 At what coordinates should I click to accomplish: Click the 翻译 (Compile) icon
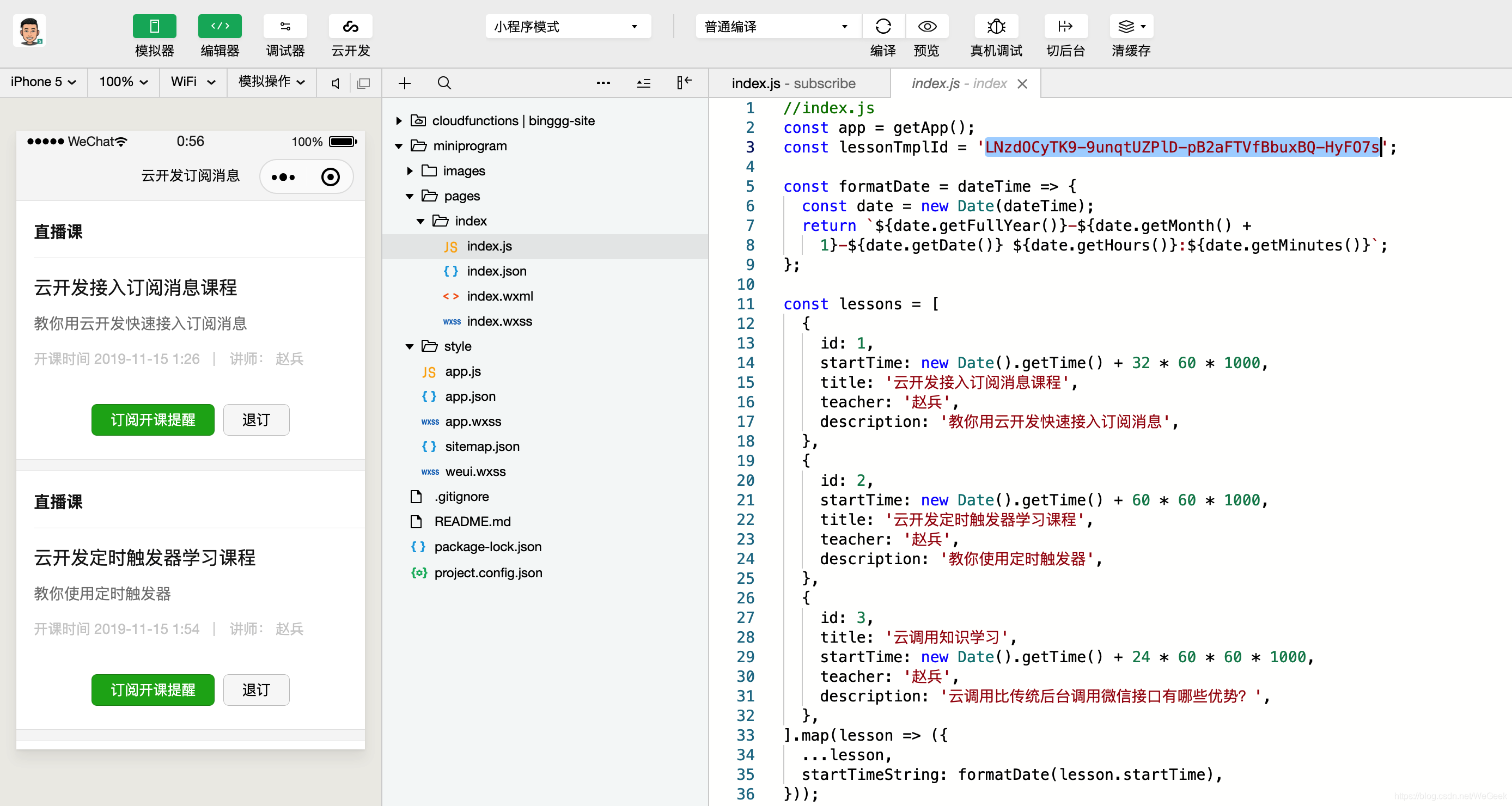[x=881, y=25]
